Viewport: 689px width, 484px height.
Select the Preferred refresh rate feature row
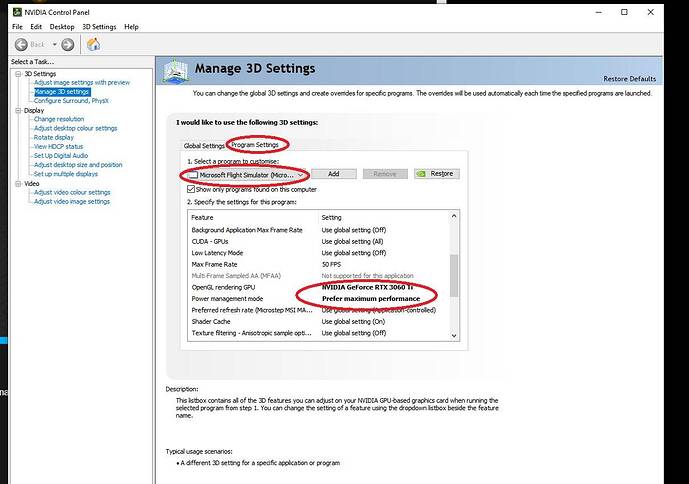point(320,310)
